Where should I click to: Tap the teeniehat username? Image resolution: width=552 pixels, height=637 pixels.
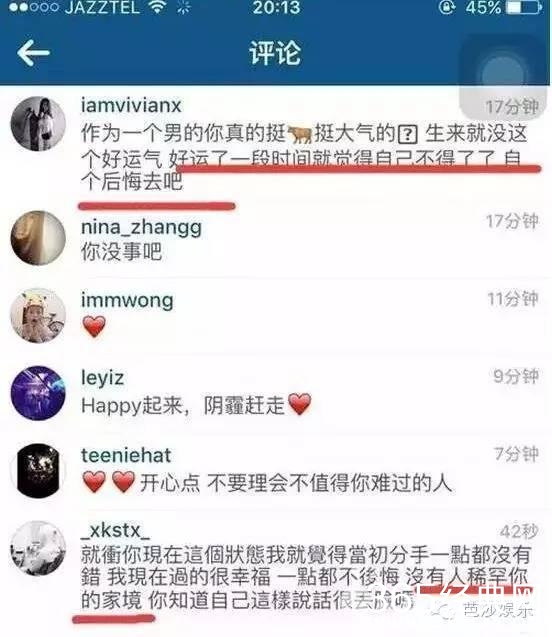tap(126, 455)
